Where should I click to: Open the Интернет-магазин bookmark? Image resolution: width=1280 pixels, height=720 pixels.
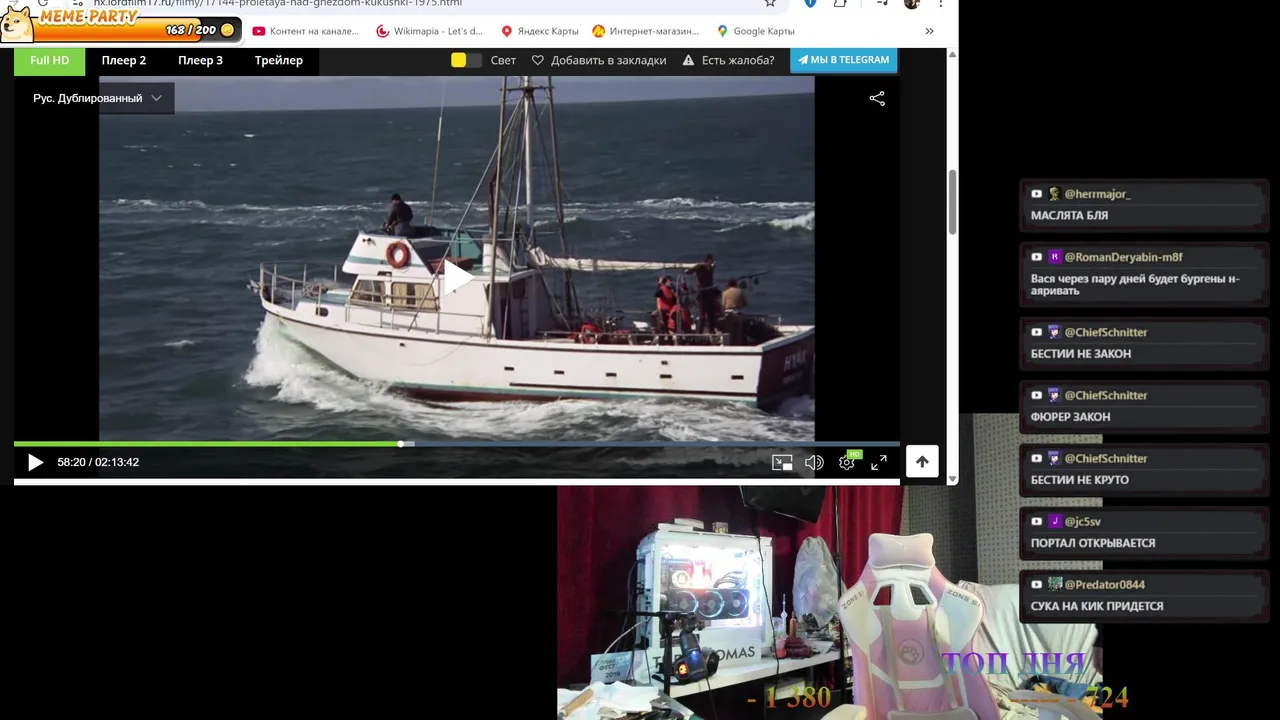[646, 31]
